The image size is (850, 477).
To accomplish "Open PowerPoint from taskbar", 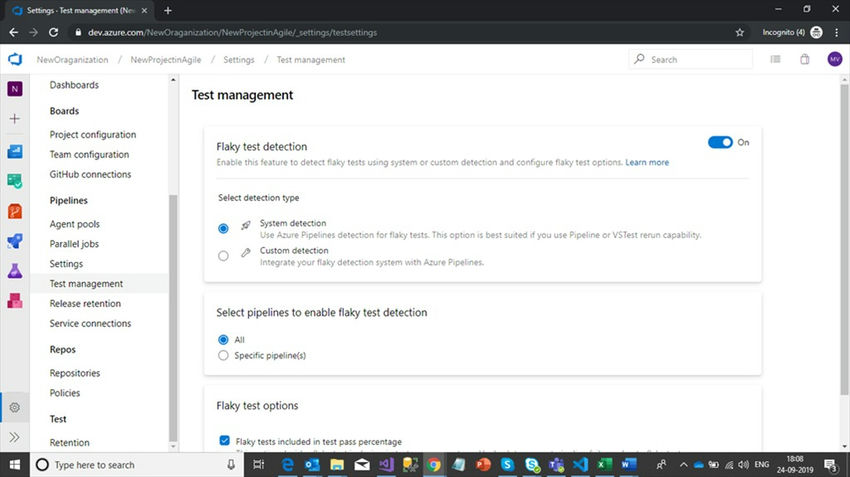I will pos(482,465).
